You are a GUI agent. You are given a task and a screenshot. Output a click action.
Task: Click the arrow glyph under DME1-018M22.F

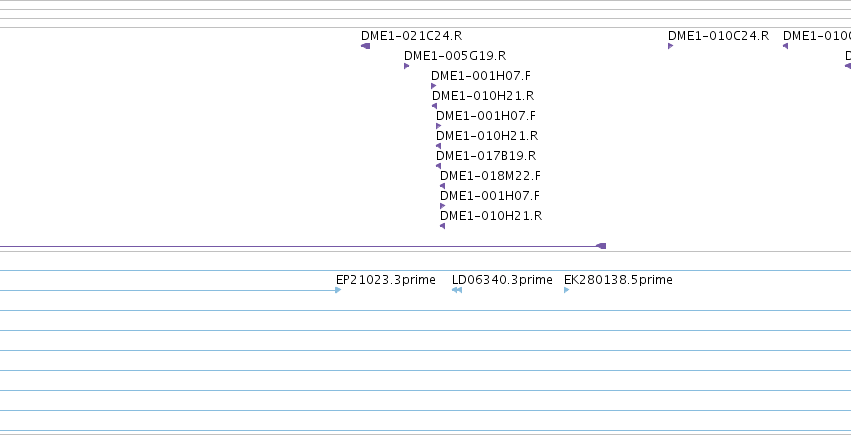click(442, 186)
